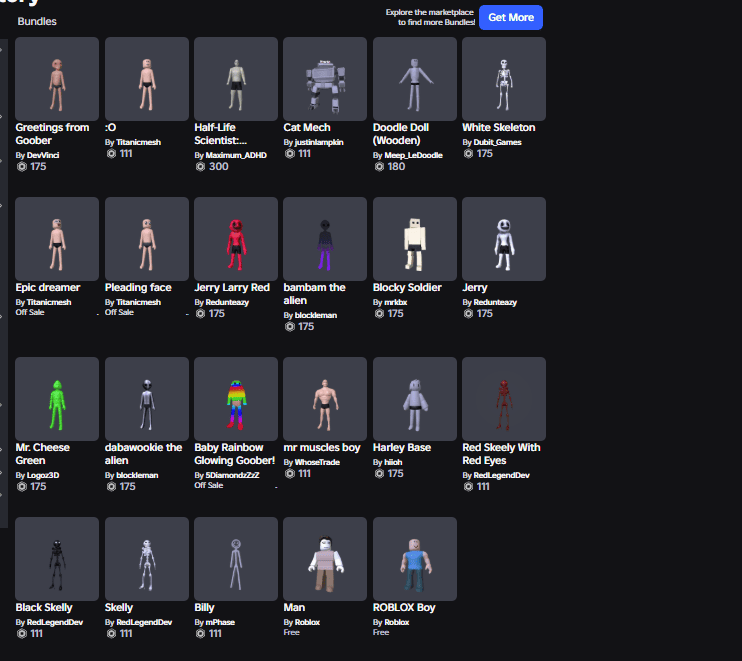Open the Skelly bundle thumbnail

147,559
